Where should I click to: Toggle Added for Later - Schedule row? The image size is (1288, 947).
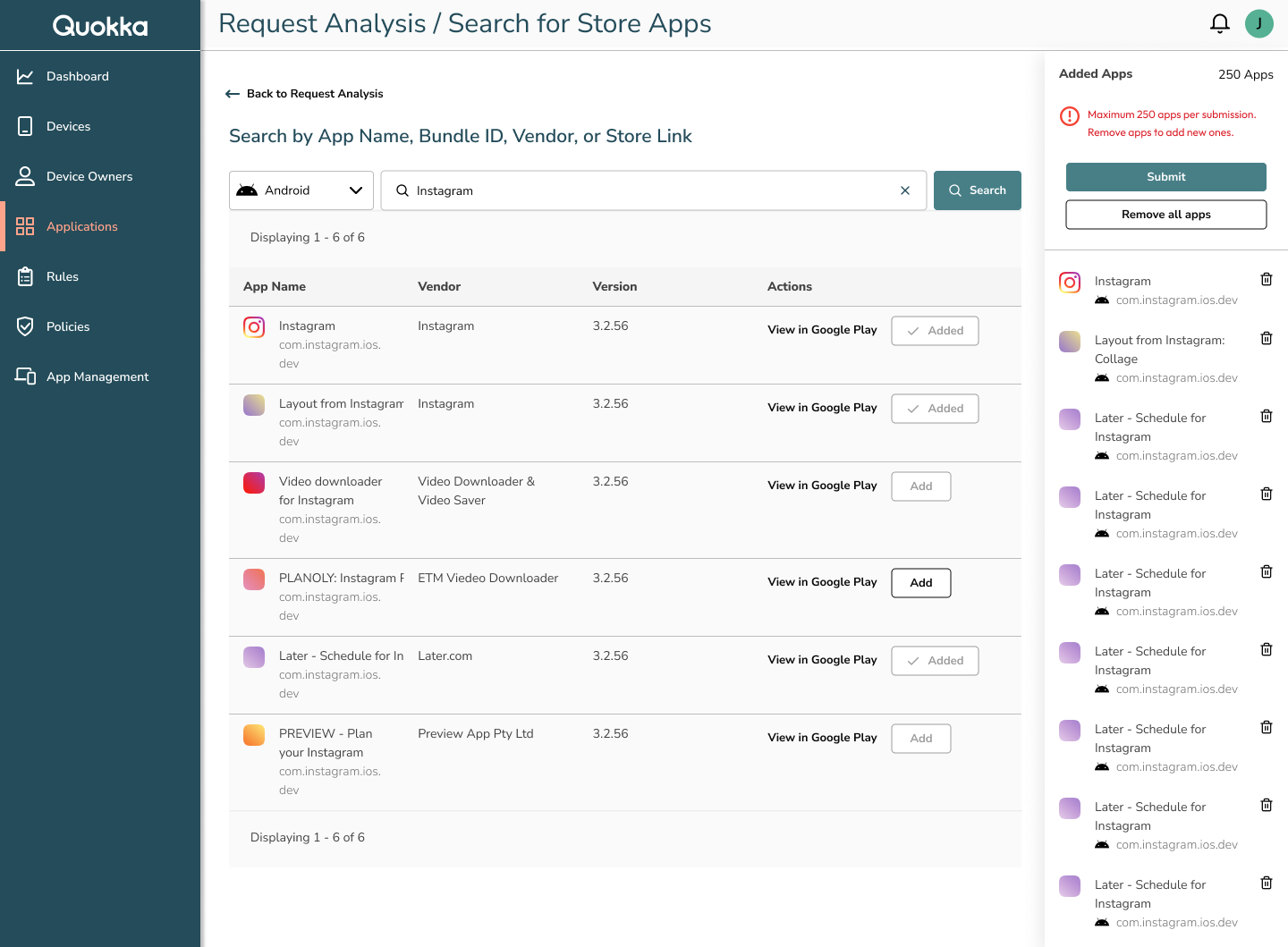coord(935,661)
